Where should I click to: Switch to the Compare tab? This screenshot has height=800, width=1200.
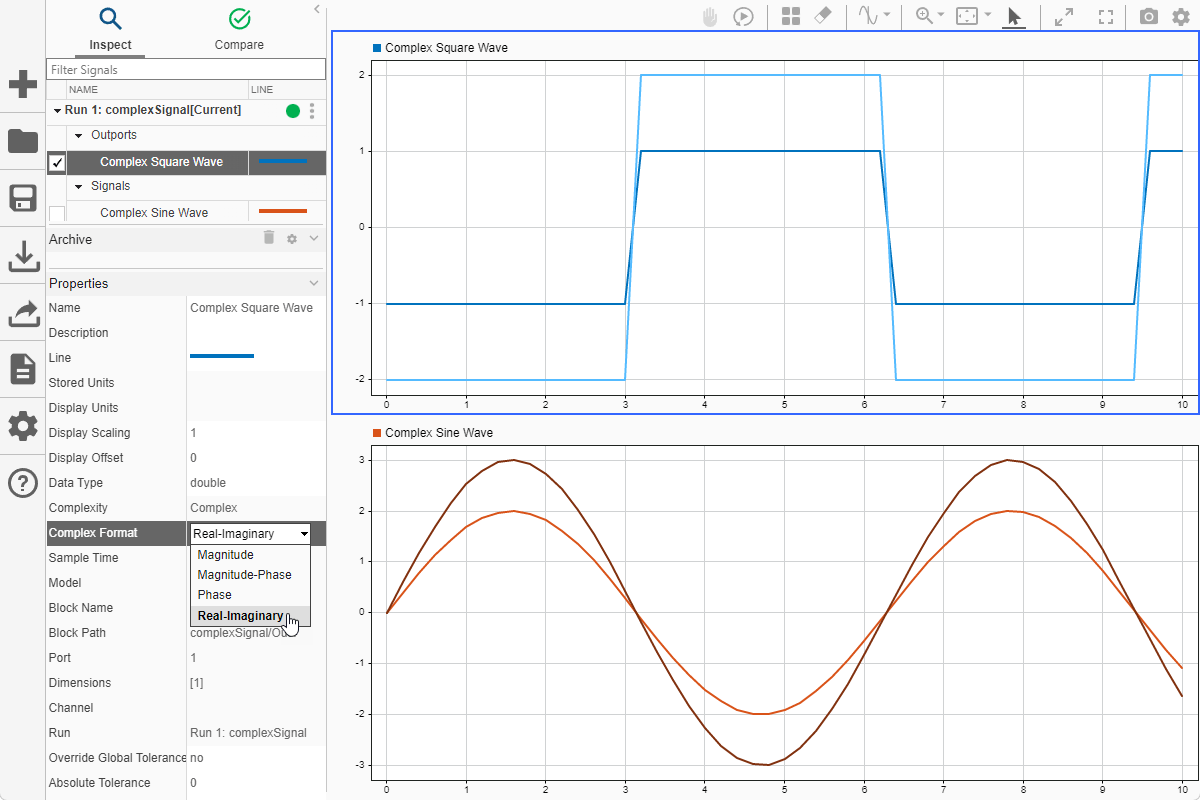tap(239, 30)
